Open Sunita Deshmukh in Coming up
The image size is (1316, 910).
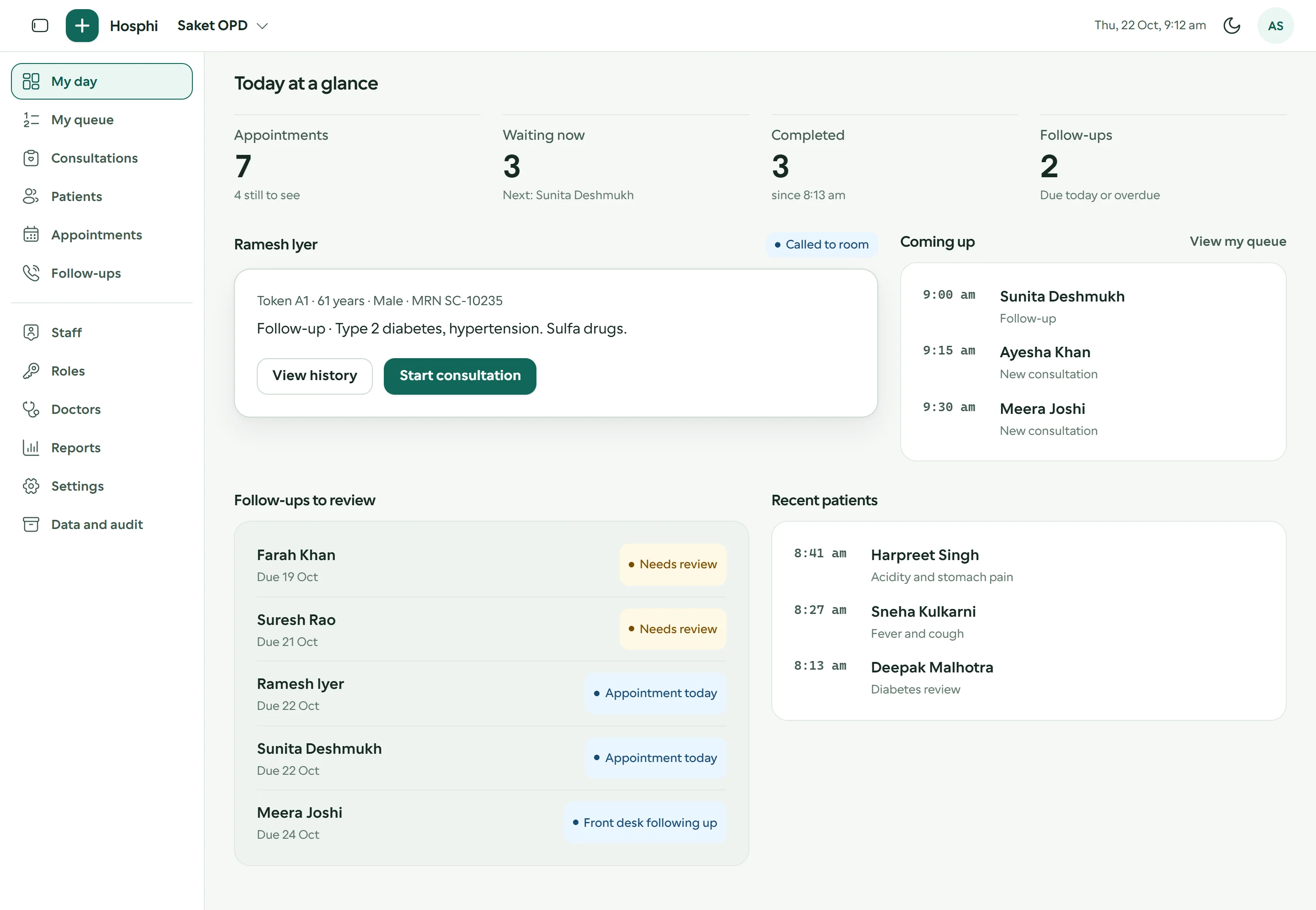pyautogui.click(x=1093, y=306)
